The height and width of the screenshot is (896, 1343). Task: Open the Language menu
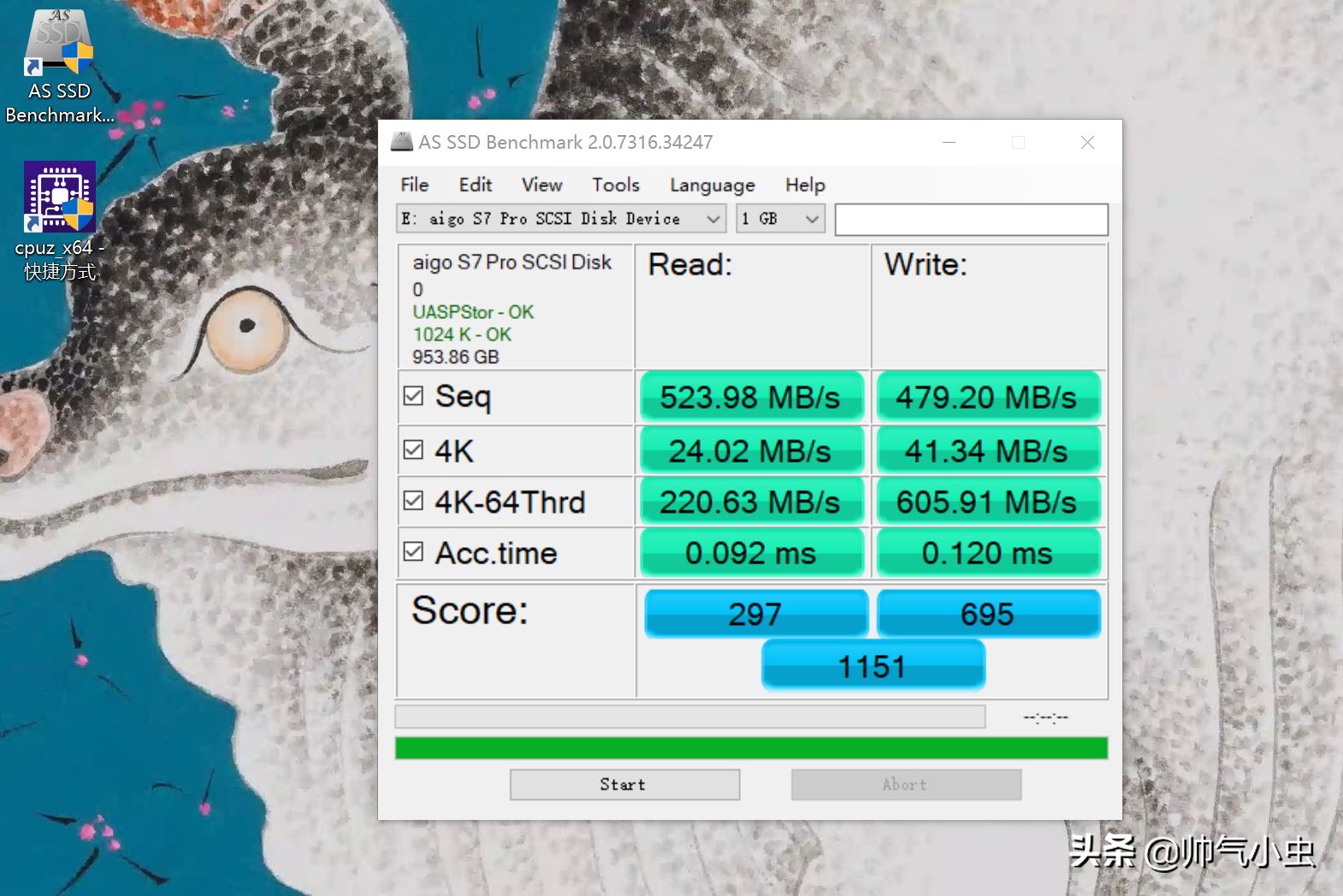click(x=713, y=185)
